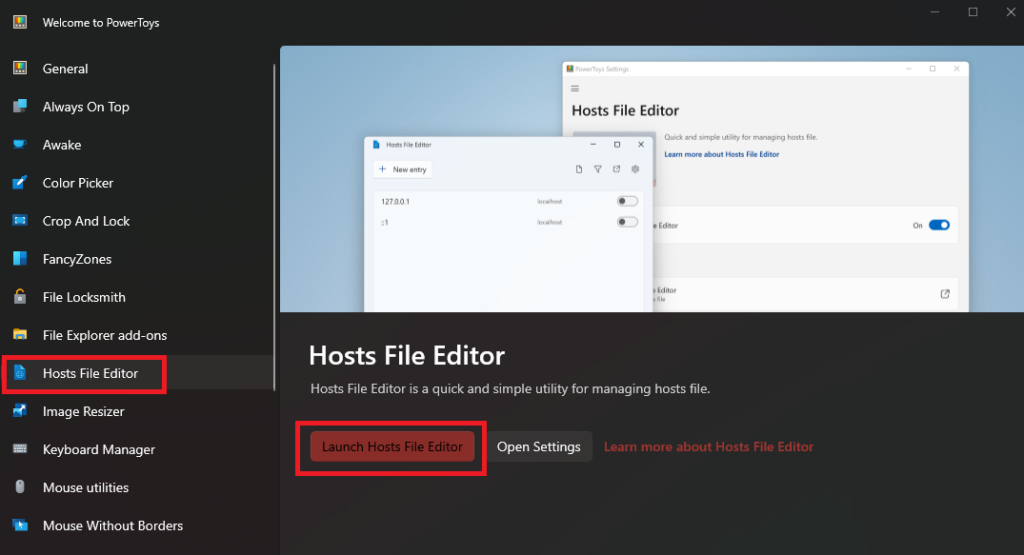The height and width of the screenshot is (555, 1024).
Task: Toggle the ::1 localhost switch in preview
Action: pyautogui.click(x=627, y=222)
